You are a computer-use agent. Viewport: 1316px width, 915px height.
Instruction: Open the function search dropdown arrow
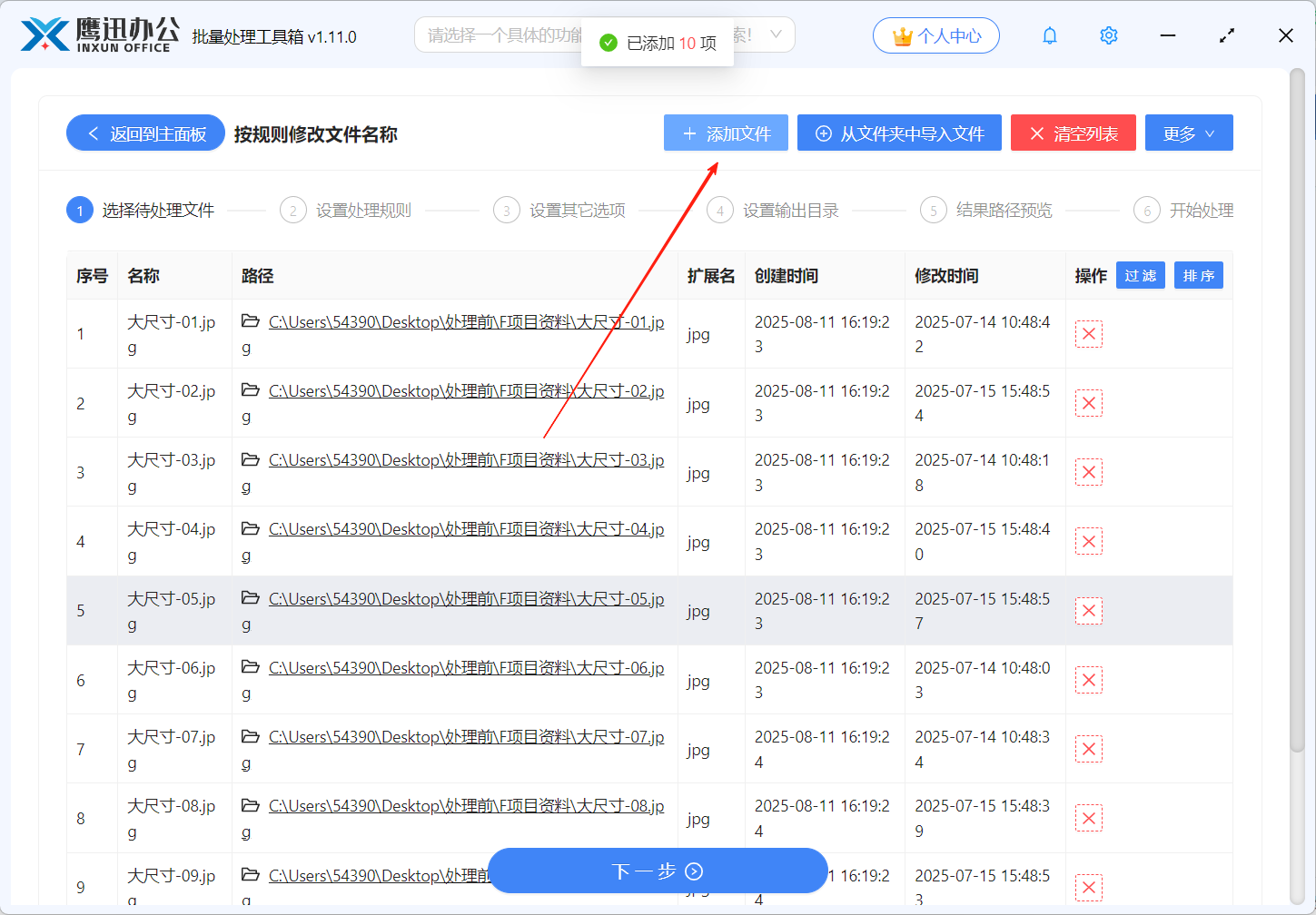(776, 34)
